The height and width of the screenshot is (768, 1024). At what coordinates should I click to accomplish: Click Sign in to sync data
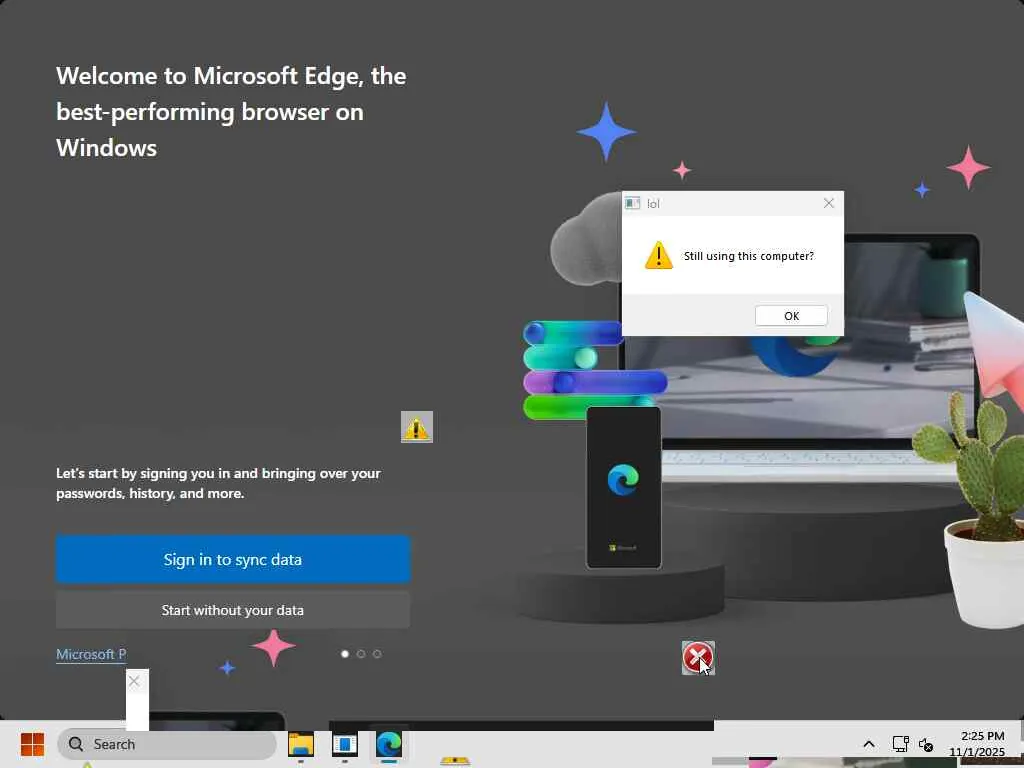coord(232,559)
